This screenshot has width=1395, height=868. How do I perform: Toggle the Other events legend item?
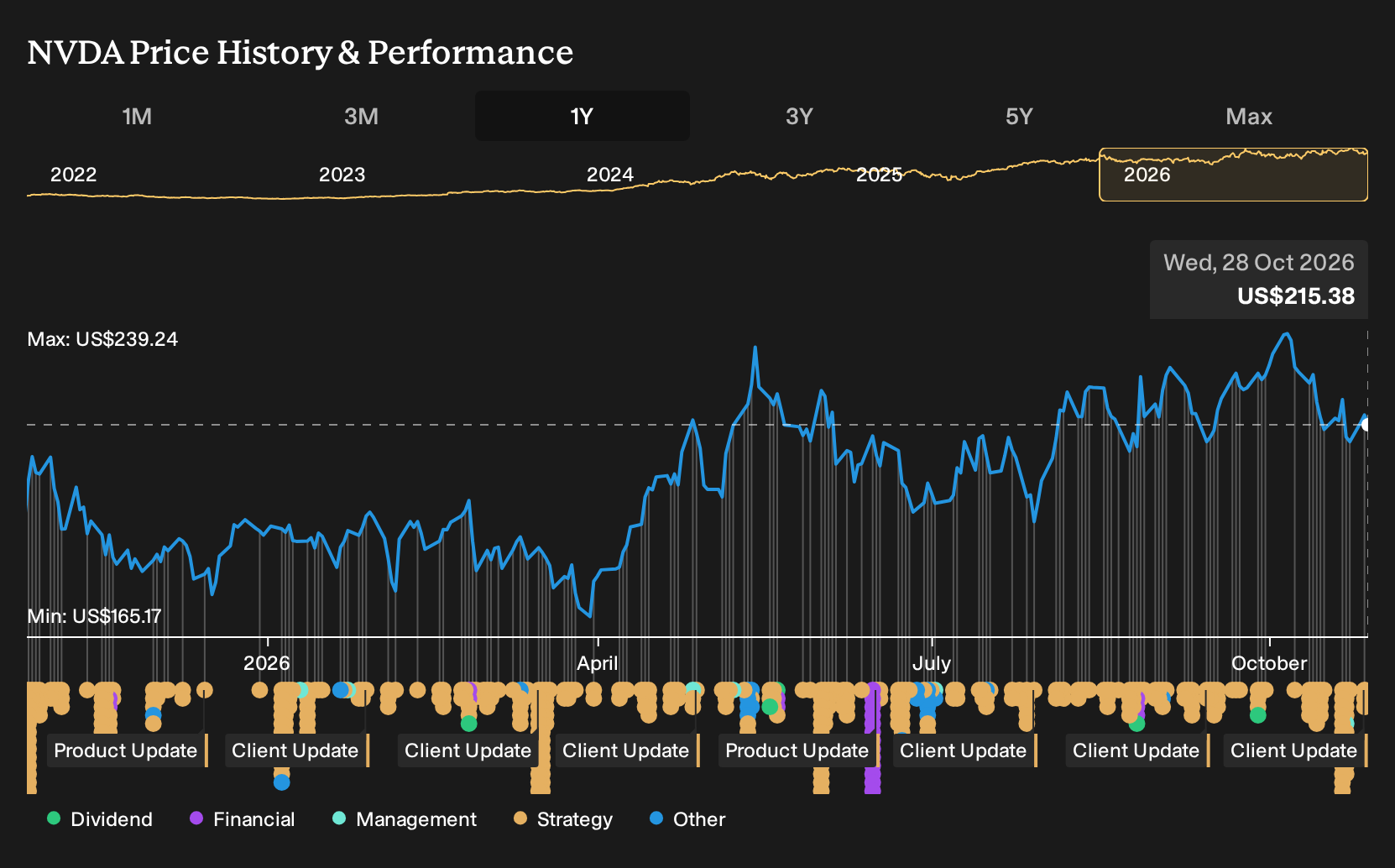(x=687, y=819)
